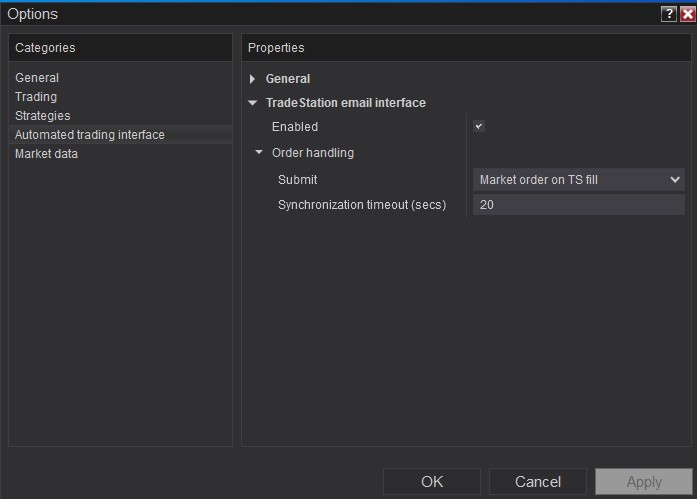The height and width of the screenshot is (499, 697).
Task: Click the Cancel button
Action: pos(538,482)
